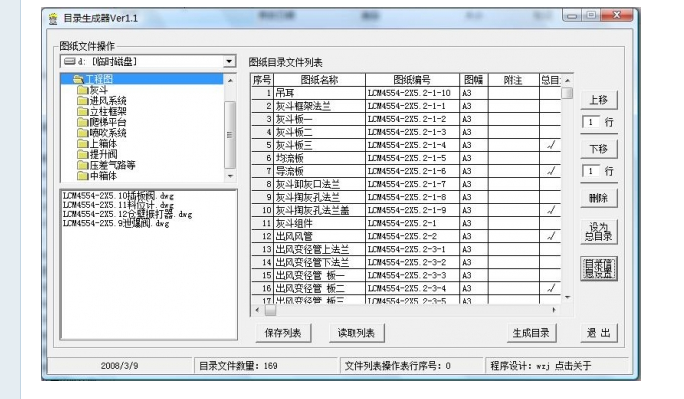Click the 上移 move-up button

click(599, 100)
